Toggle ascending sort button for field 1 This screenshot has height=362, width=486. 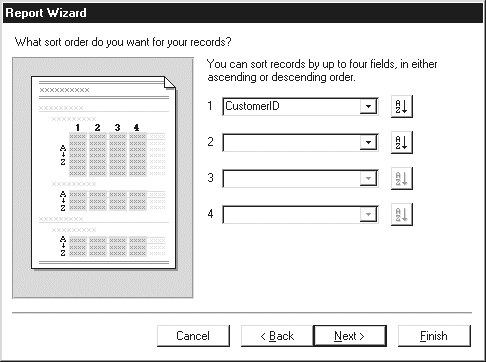[x=402, y=107]
